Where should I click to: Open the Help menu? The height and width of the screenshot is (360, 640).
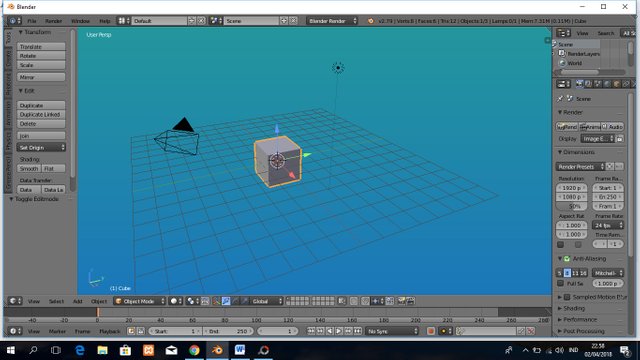click(105, 21)
